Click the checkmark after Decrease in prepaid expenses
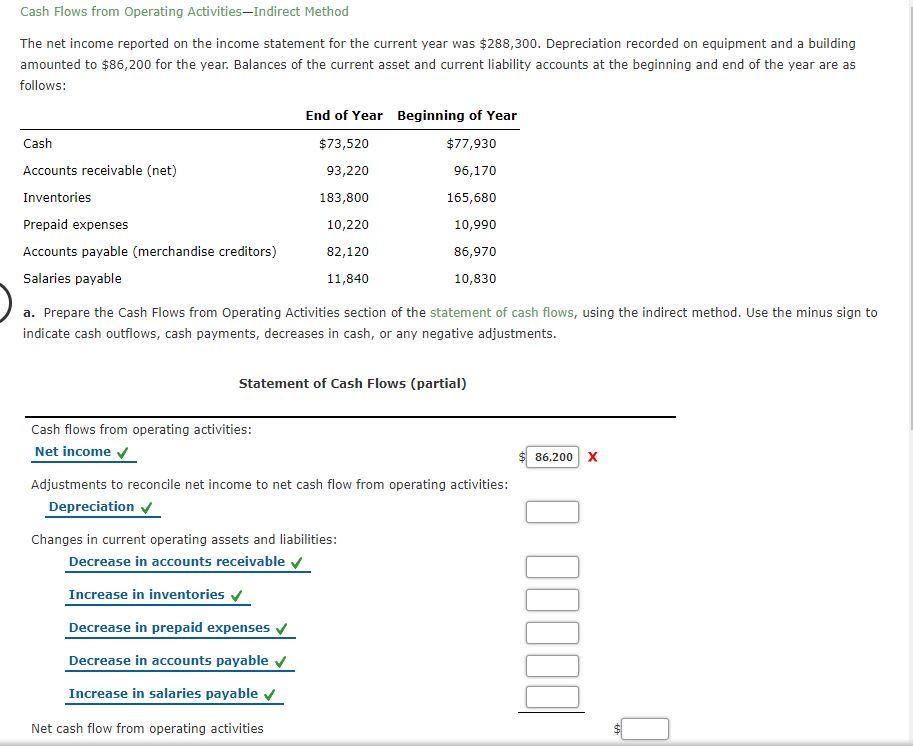Image resolution: width=913 pixels, height=748 pixels. [x=284, y=627]
